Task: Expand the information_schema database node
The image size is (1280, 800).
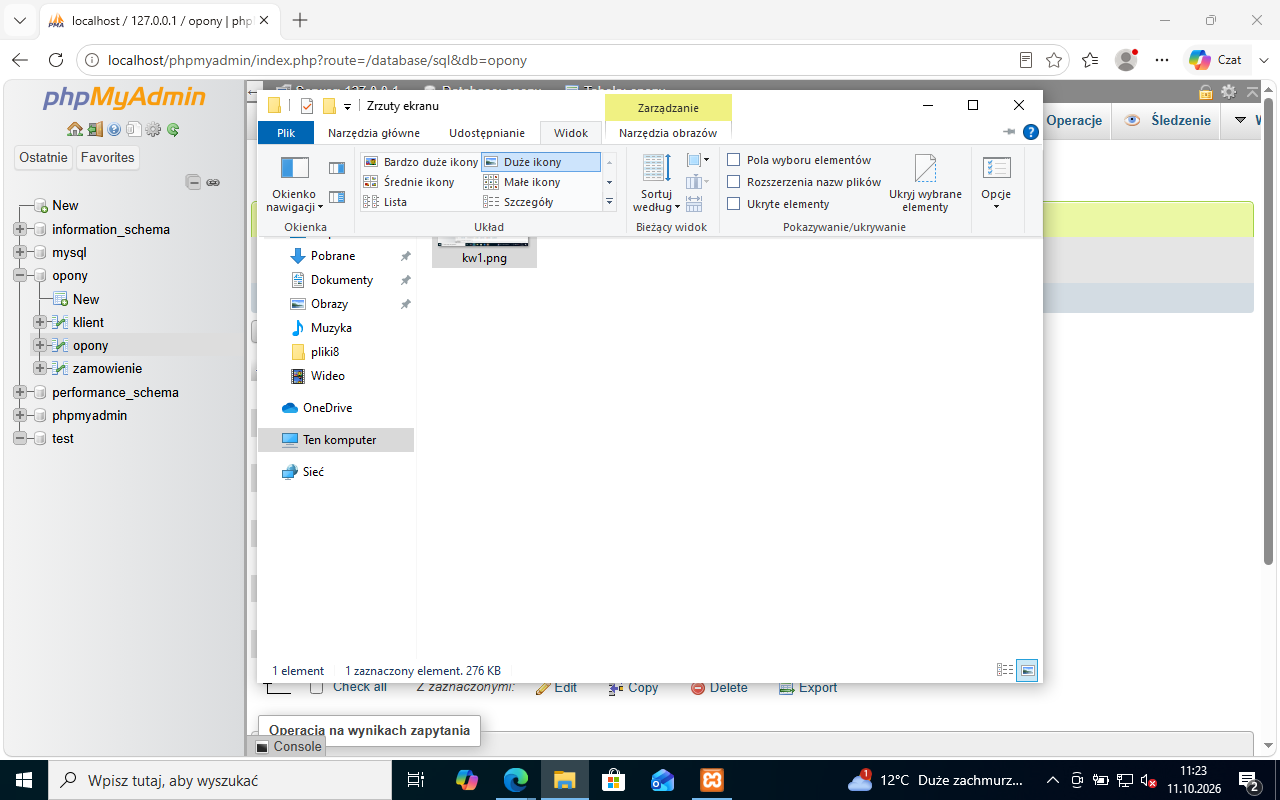Action: coord(20,229)
